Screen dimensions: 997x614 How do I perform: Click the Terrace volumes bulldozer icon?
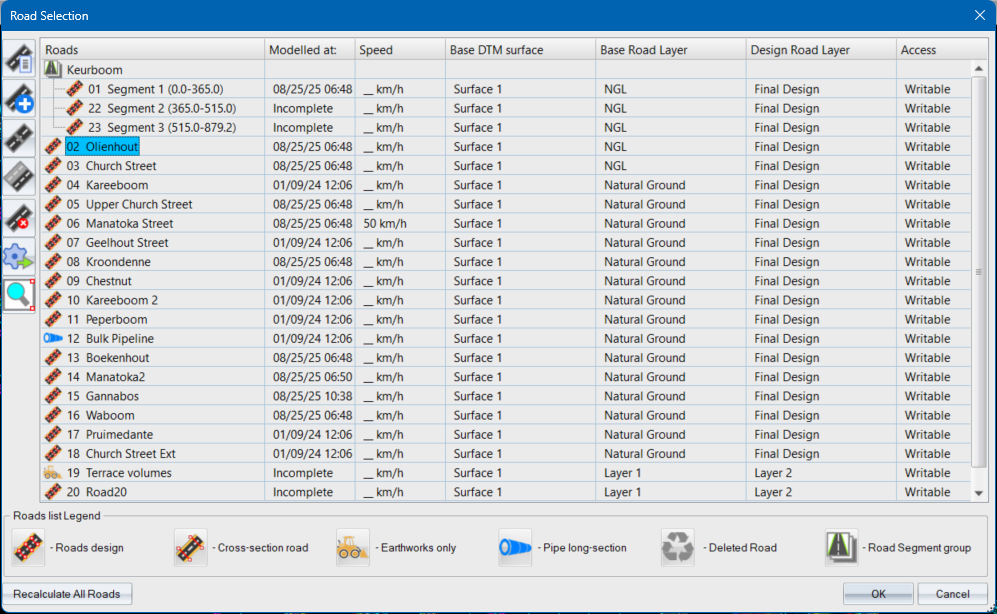tap(54, 473)
